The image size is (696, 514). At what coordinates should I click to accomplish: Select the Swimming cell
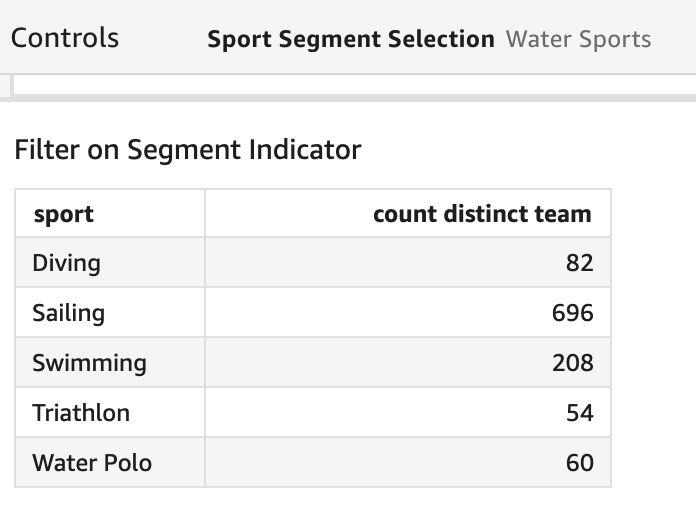coord(89,363)
